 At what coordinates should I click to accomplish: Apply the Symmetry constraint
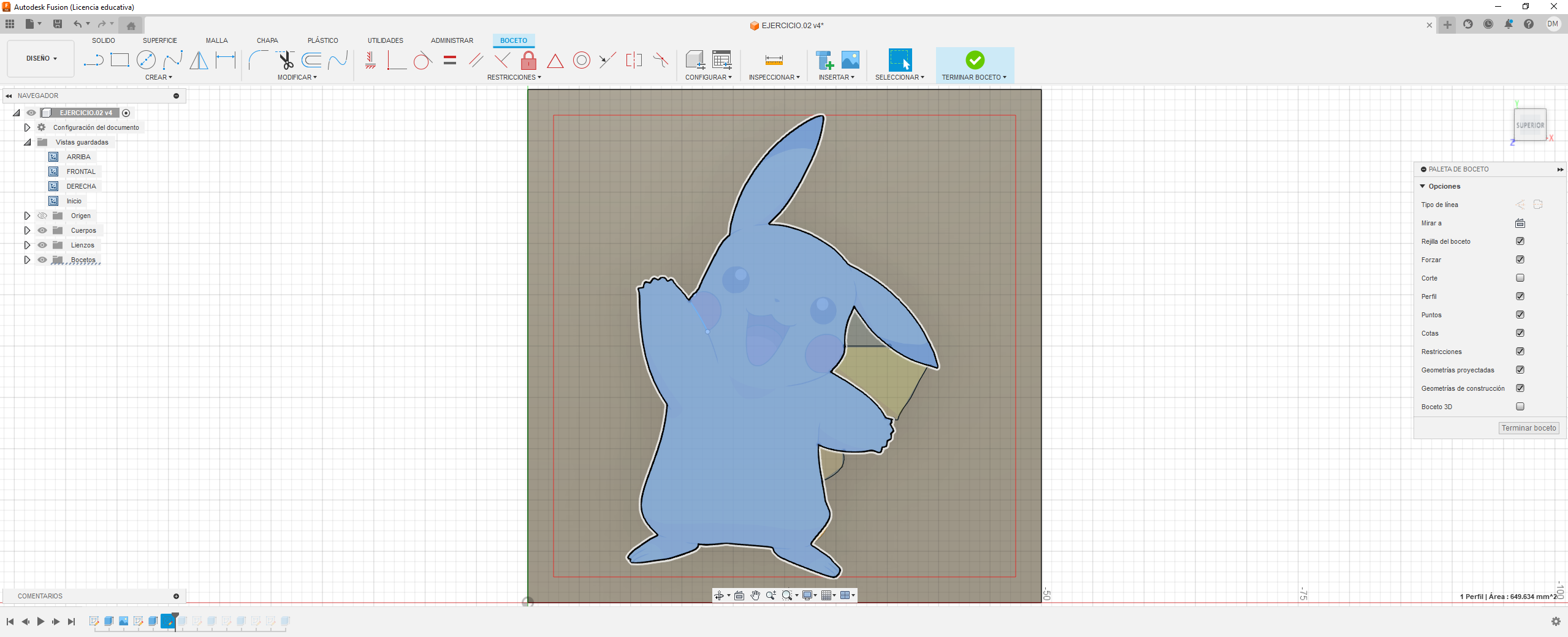634,60
